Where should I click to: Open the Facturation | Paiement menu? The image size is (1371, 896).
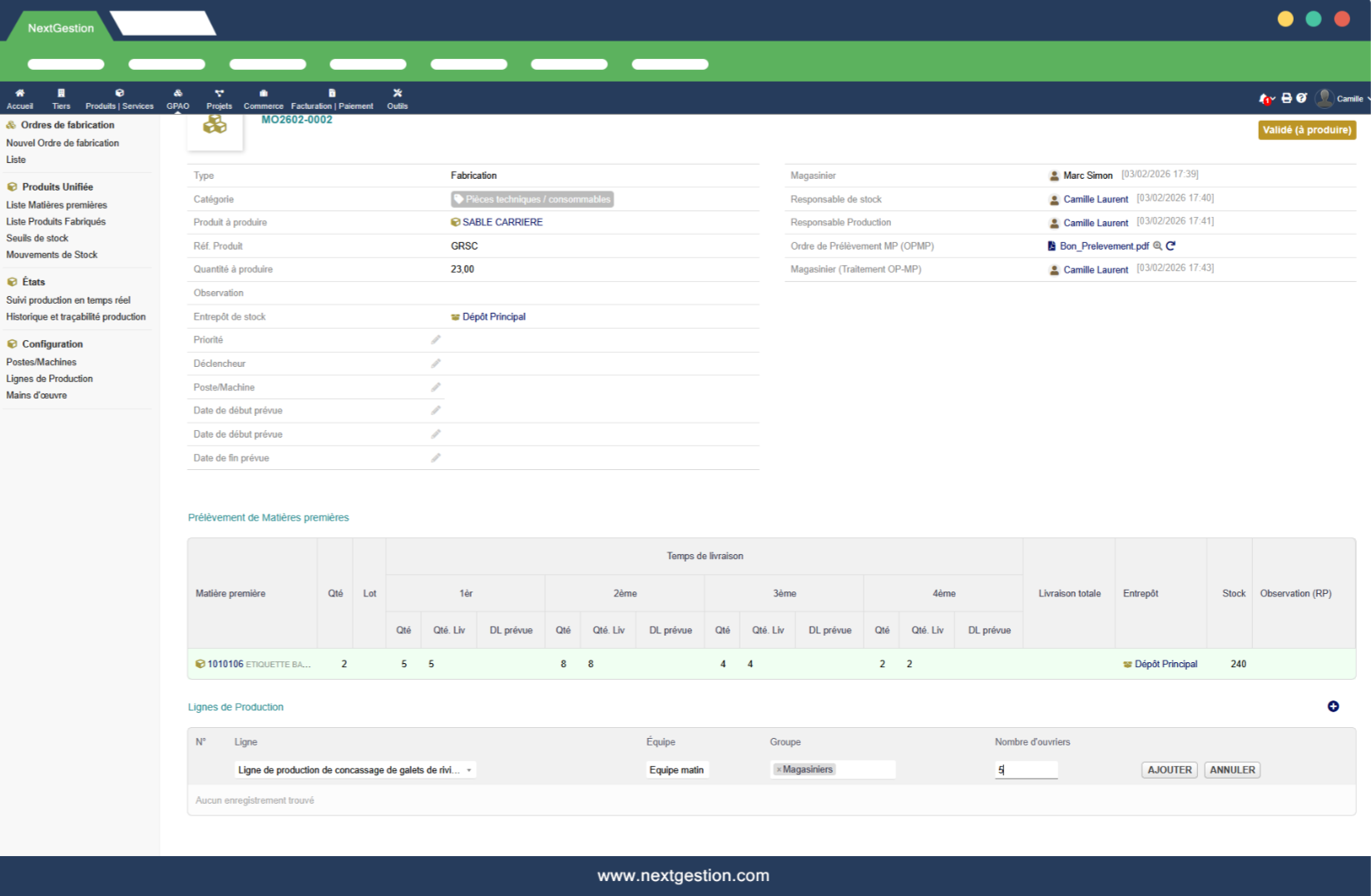(332, 99)
